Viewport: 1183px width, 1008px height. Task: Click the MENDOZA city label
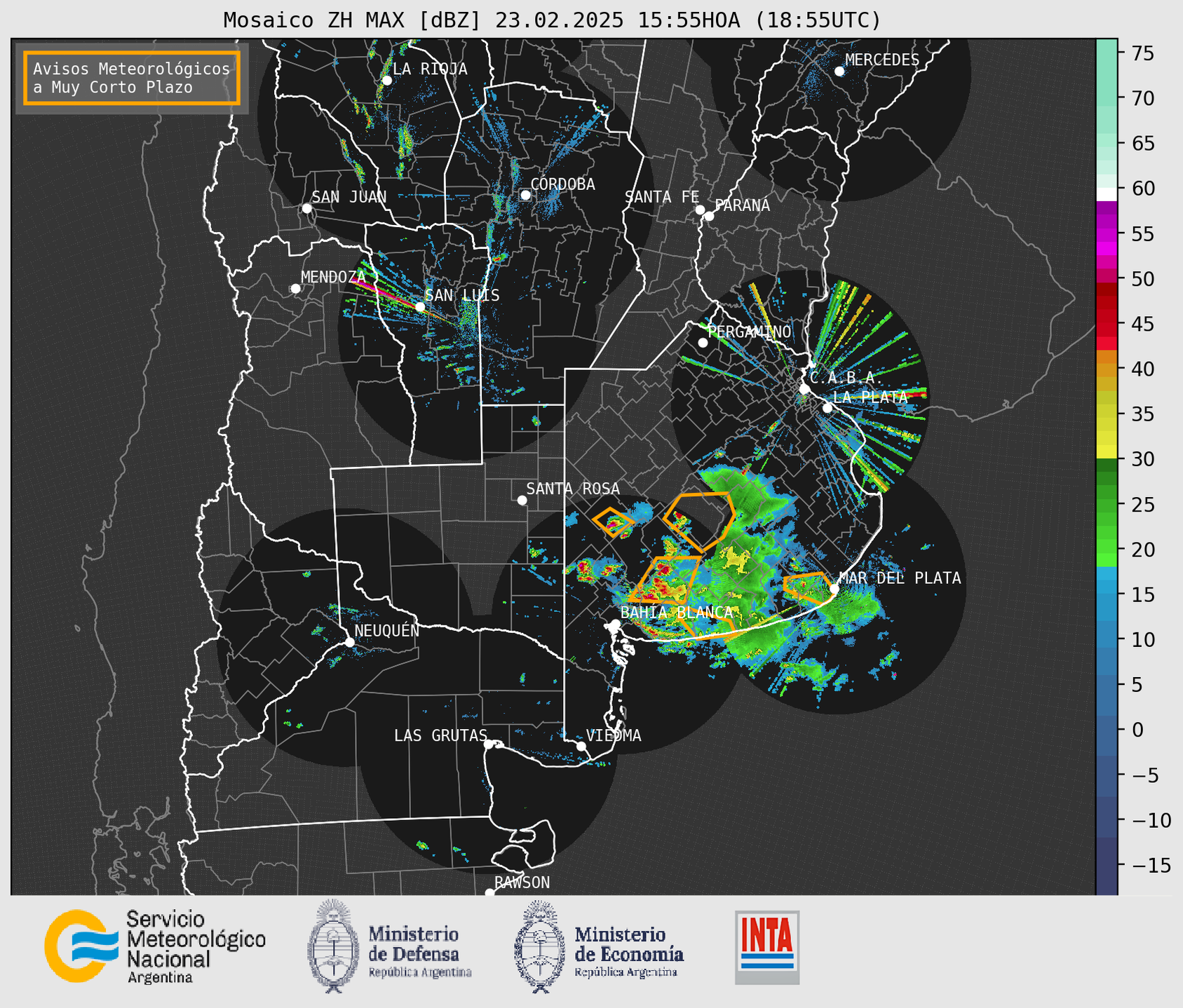333,277
